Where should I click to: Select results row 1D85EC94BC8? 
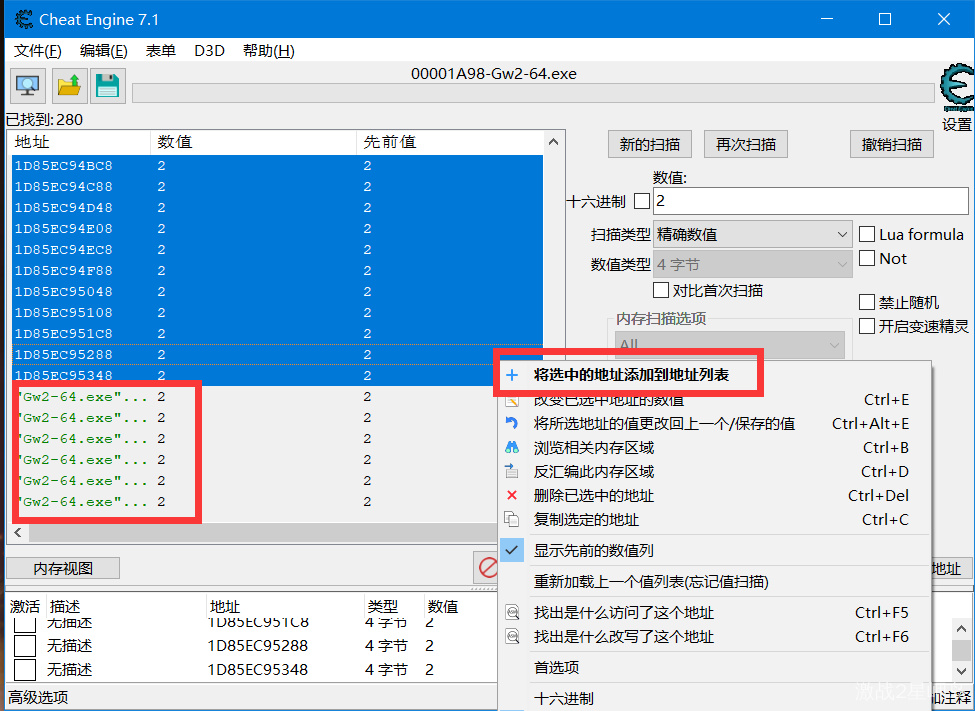[x=277, y=165]
